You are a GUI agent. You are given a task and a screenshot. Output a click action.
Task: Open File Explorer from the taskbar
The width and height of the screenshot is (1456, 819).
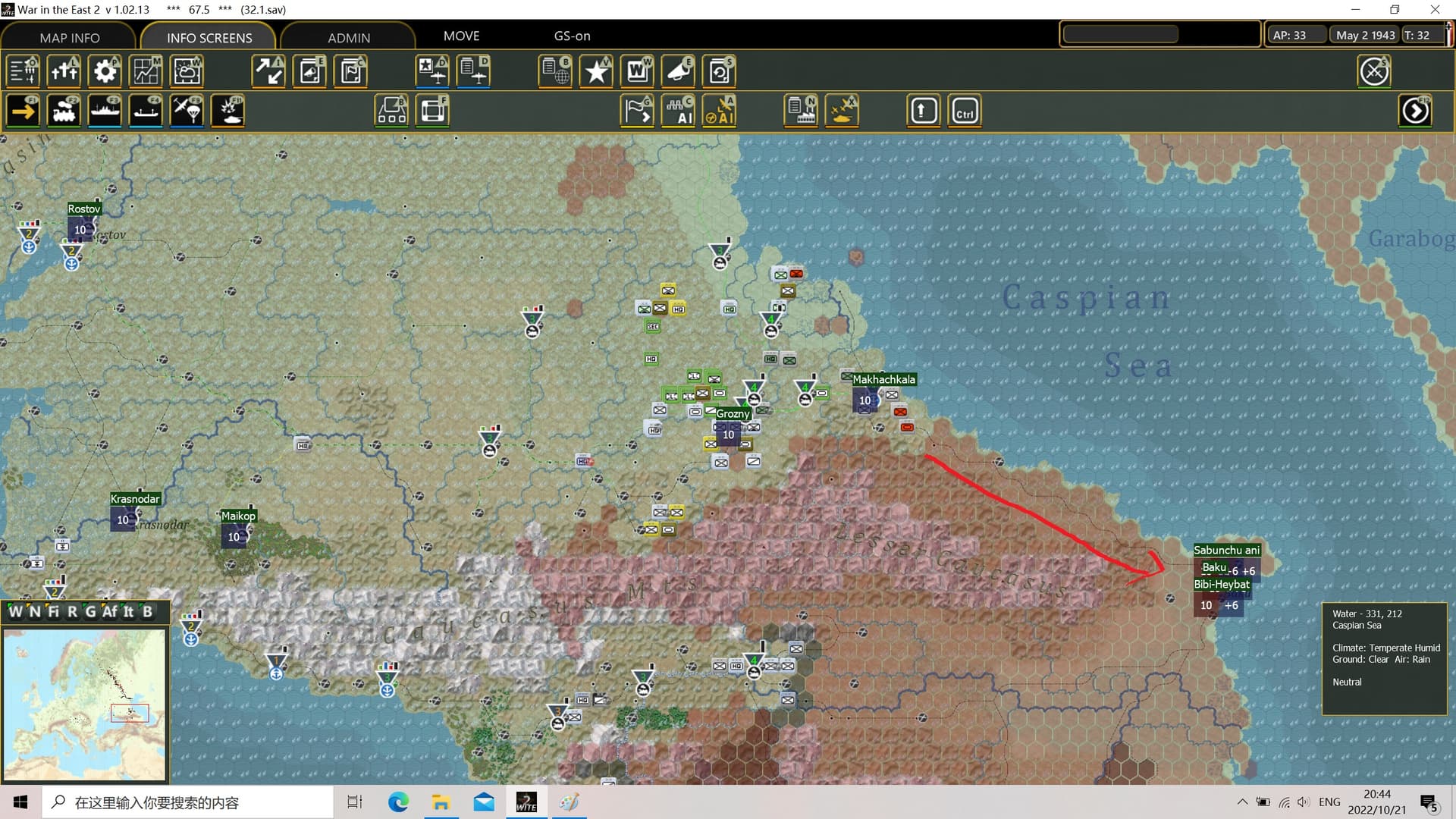pos(441,802)
